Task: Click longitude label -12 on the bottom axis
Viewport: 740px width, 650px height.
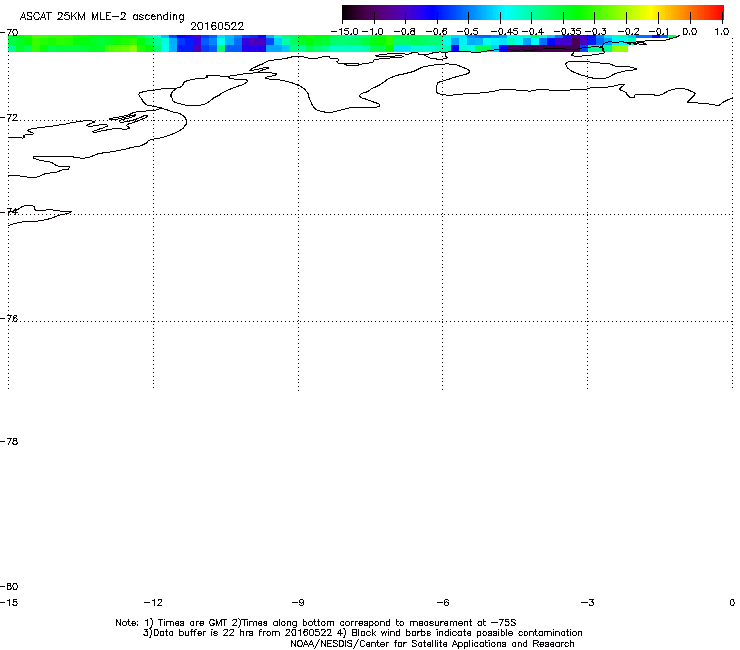Action: pyautogui.click(x=153, y=603)
